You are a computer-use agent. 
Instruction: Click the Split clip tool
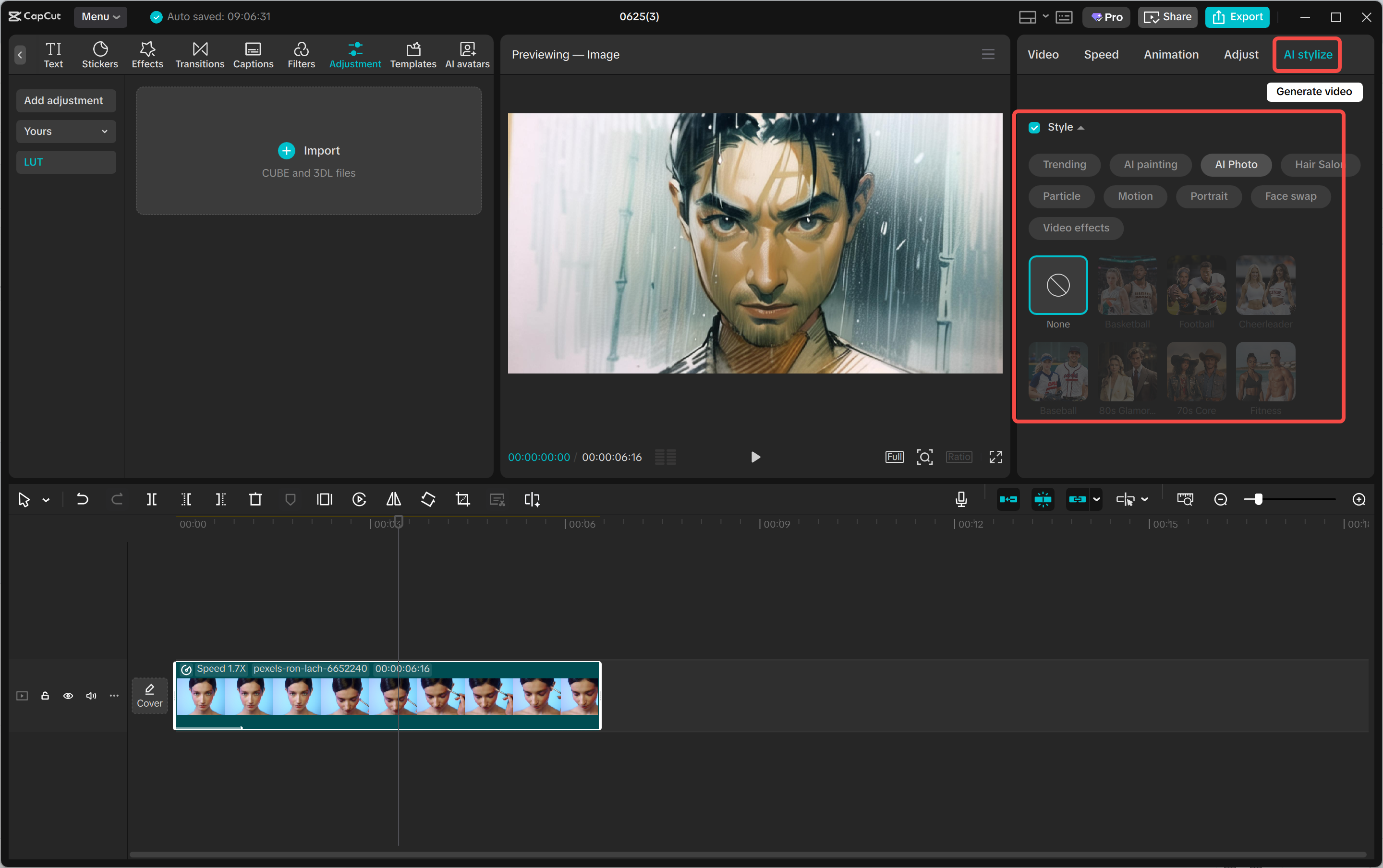point(152,499)
